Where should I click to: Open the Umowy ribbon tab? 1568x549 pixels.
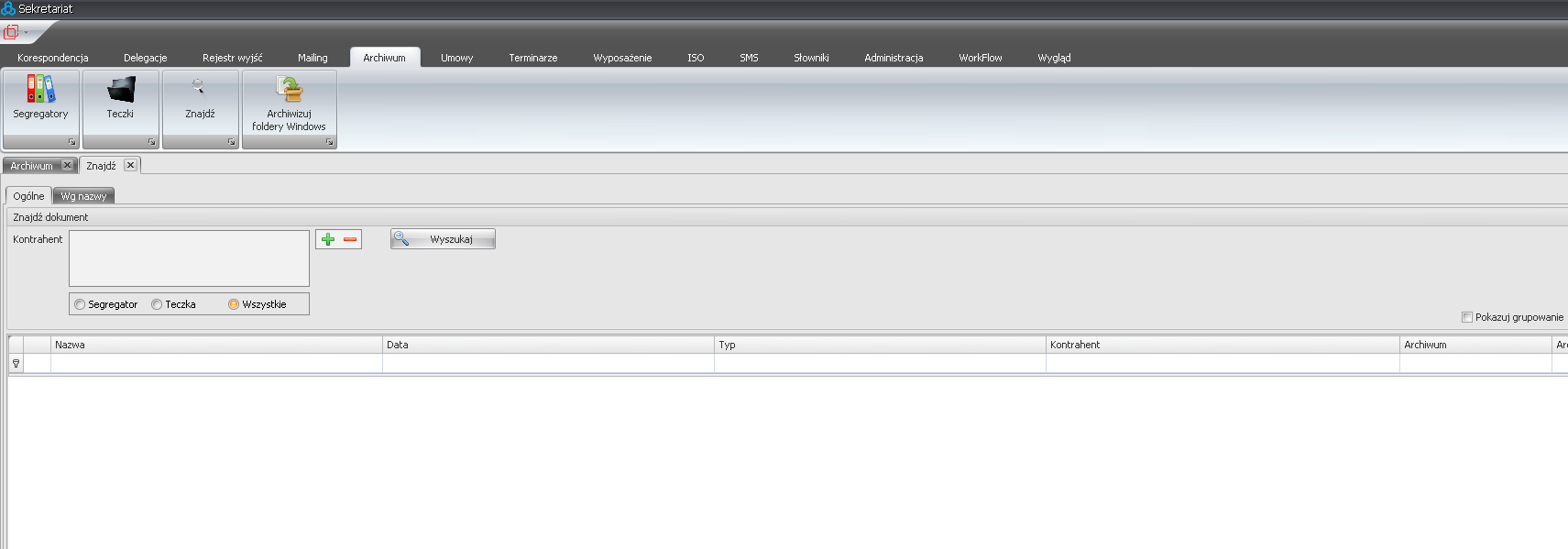click(457, 58)
